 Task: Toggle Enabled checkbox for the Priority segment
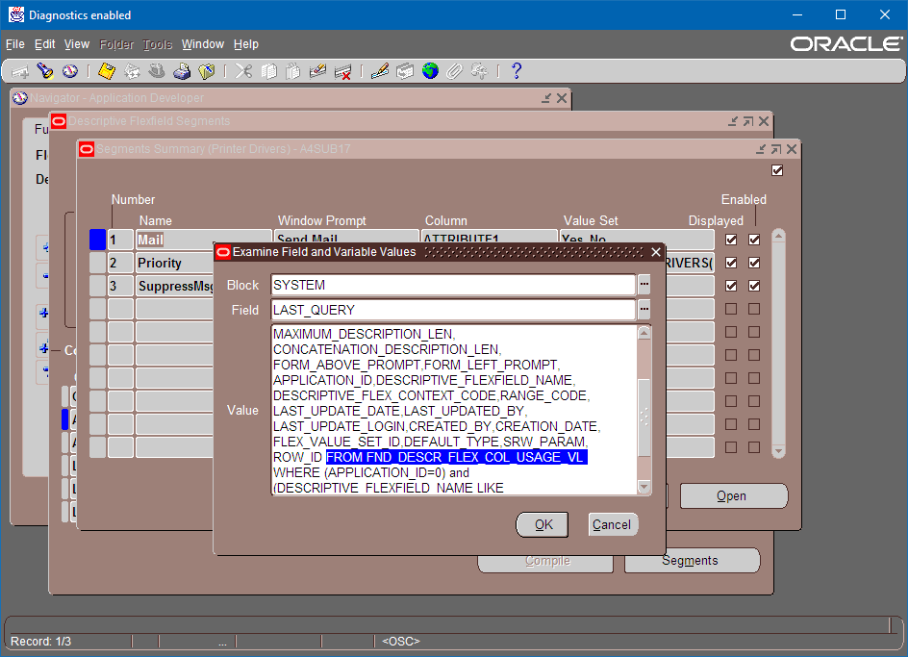[x=754, y=263]
